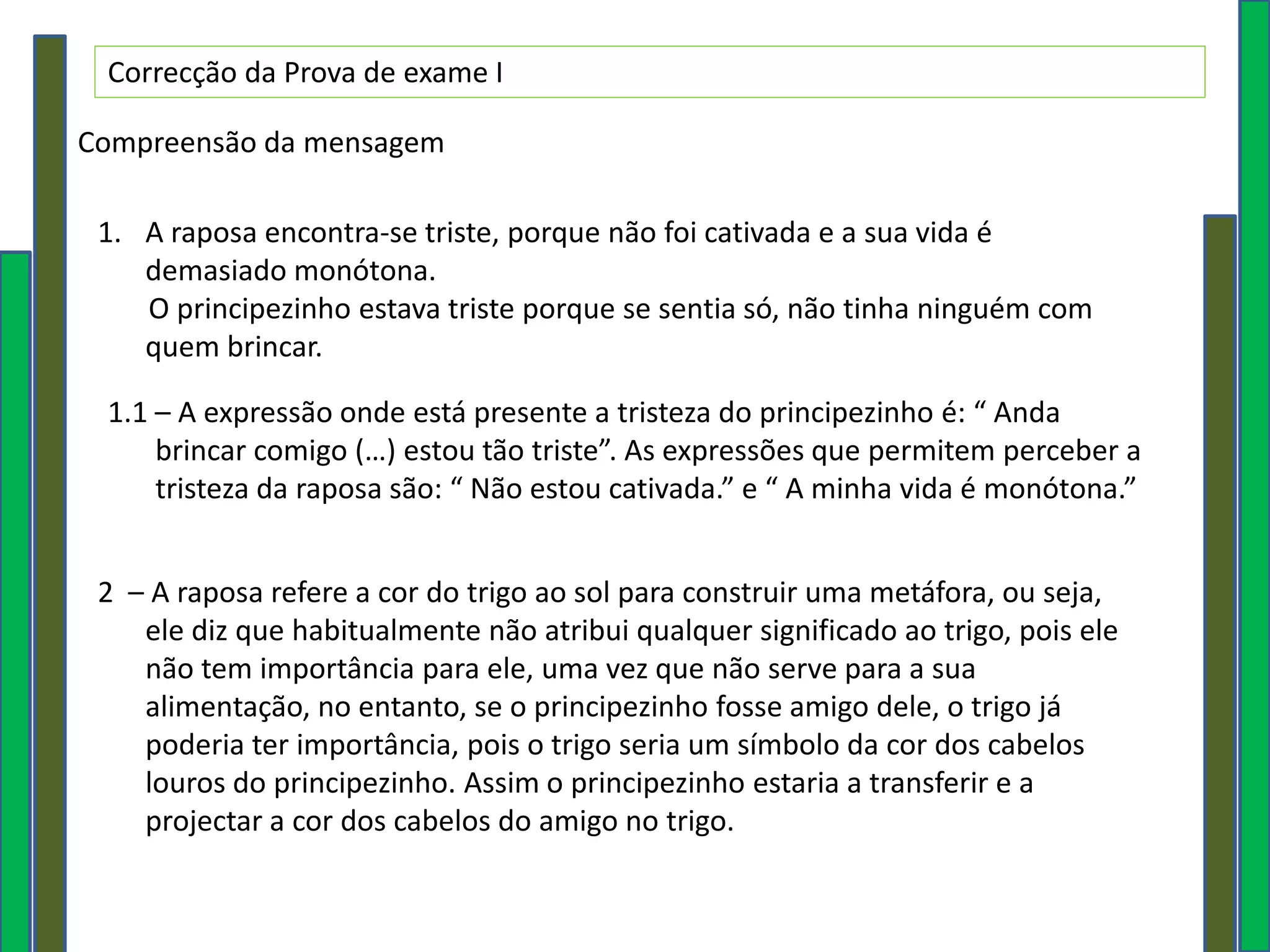Select the line 'ele diz que habitualmente não atribui'
The width and height of the screenshot is (1270, 952).
pyautogui.click(x=631, y=631)
